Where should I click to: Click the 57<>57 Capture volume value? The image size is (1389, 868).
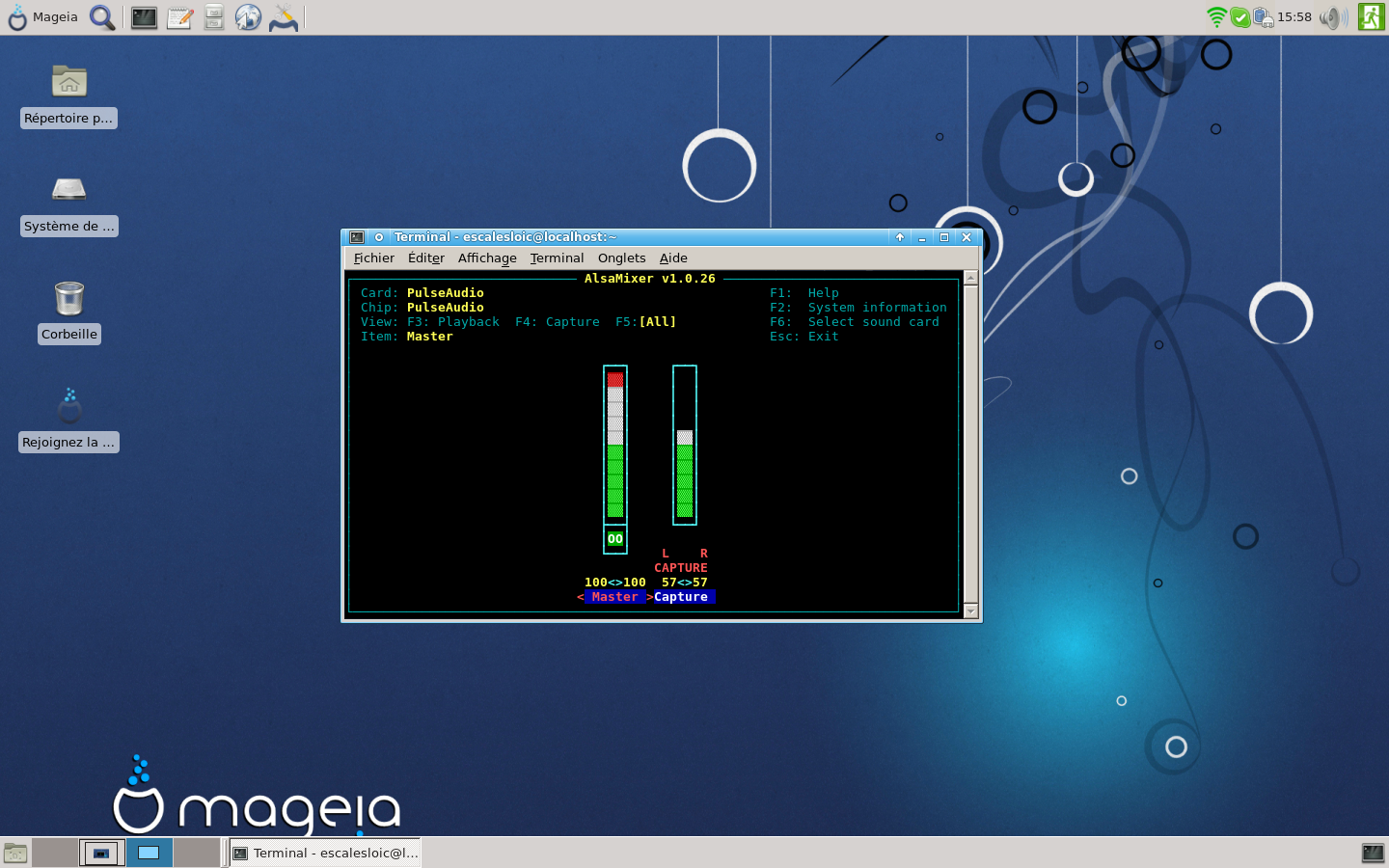(x=685, y=583)
